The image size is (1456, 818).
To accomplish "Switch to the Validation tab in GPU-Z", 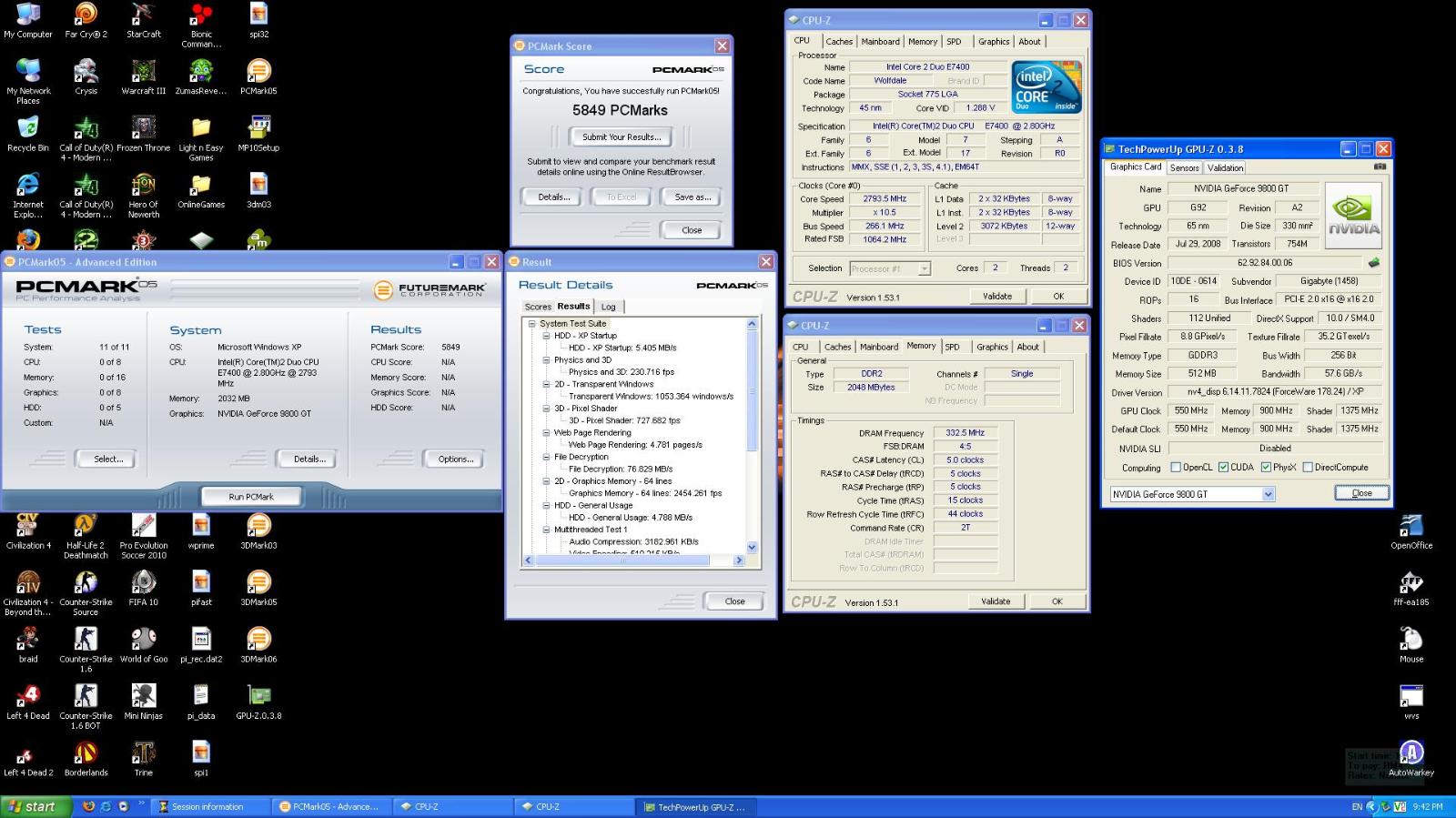I will tap(1225, 167).
